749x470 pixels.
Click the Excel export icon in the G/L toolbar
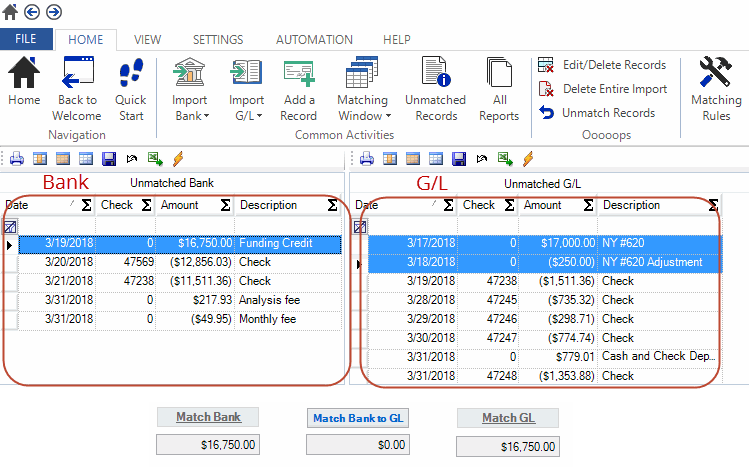505,159
